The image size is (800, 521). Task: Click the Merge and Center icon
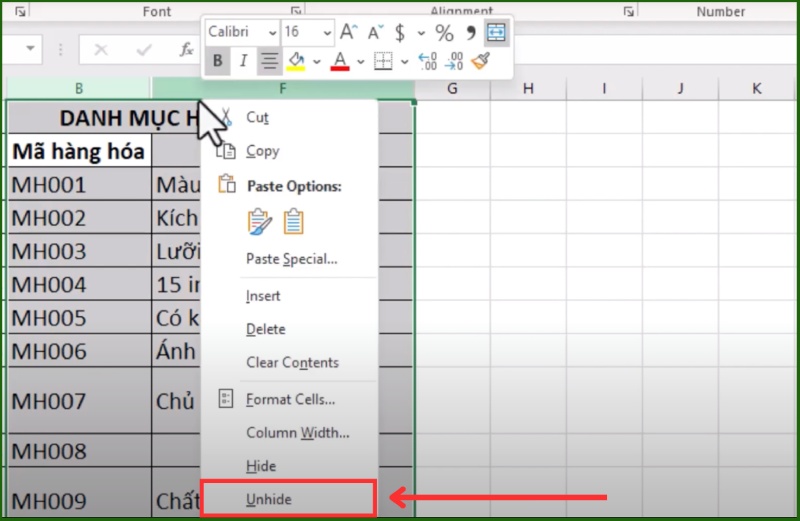coord(496,33)
